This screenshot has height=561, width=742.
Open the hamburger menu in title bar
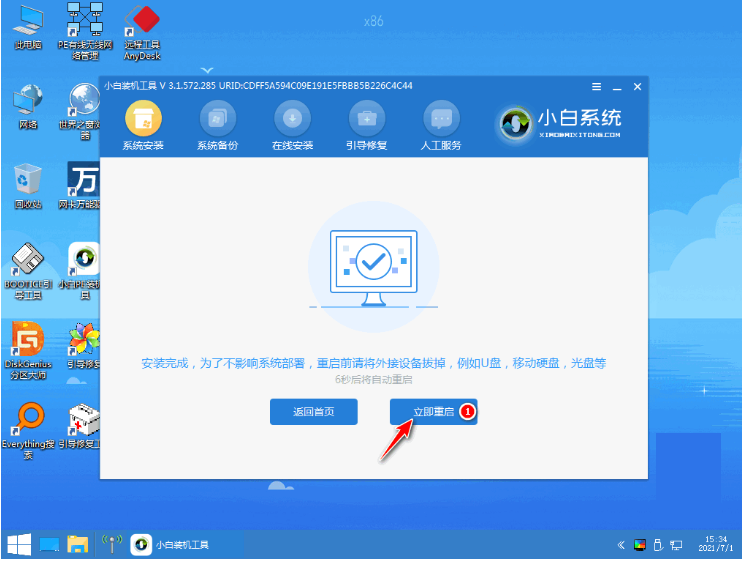(596, 87)
